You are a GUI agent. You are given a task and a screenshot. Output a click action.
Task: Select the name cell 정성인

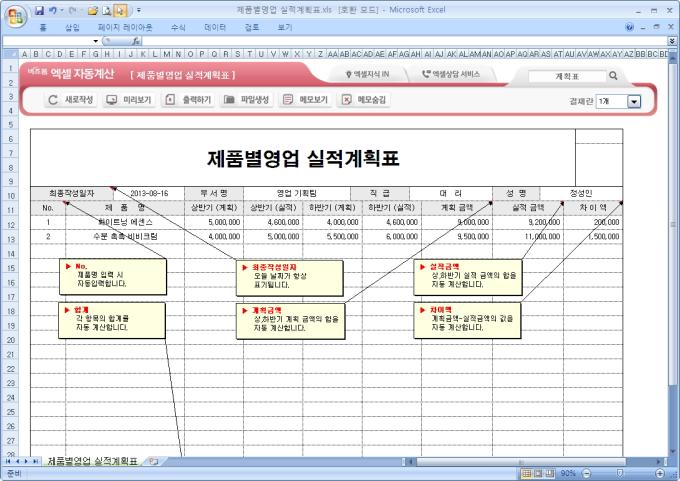coord(581,193)
